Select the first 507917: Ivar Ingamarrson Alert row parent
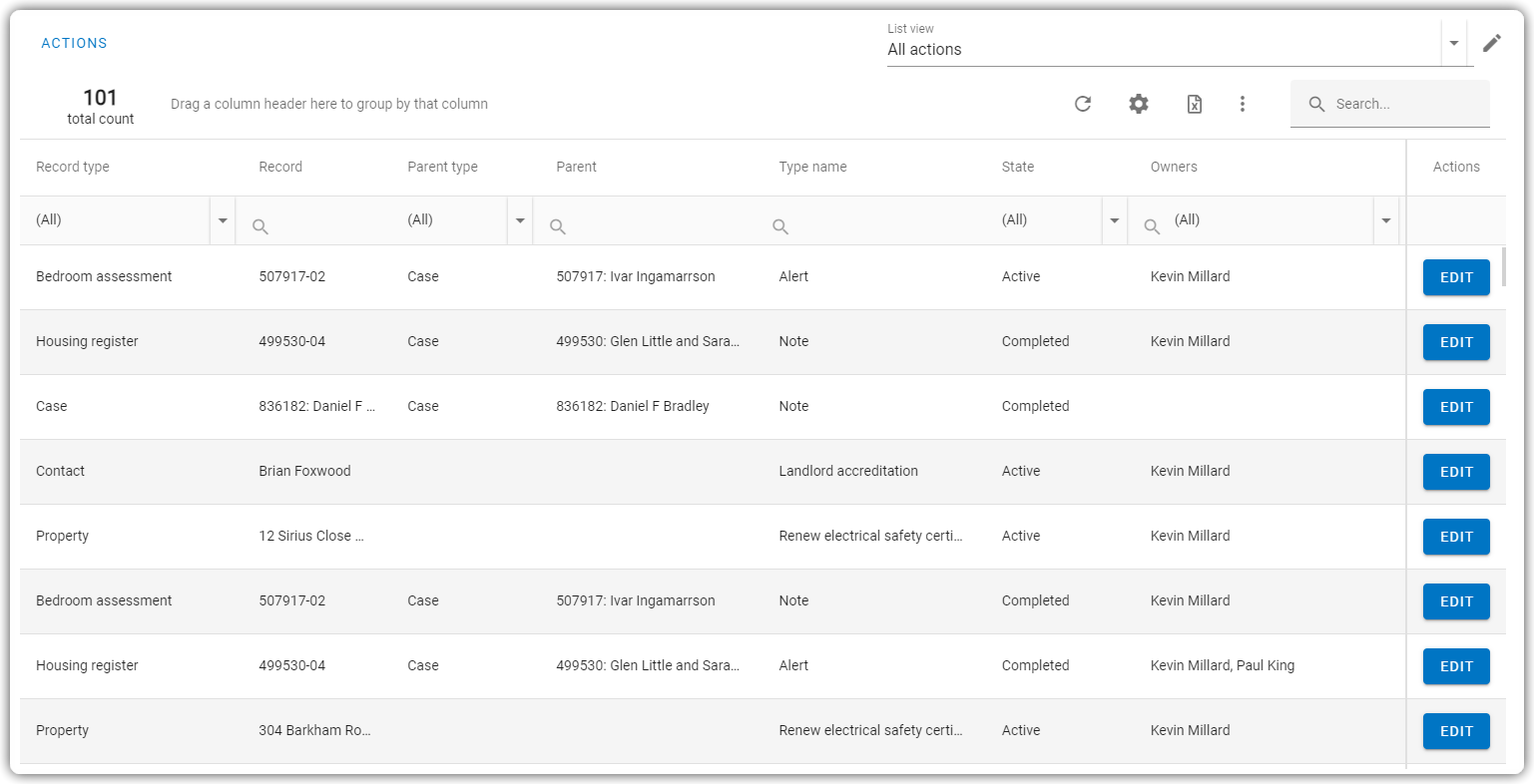This screenshot has width=1534, height=784. (x=636, y=276)
